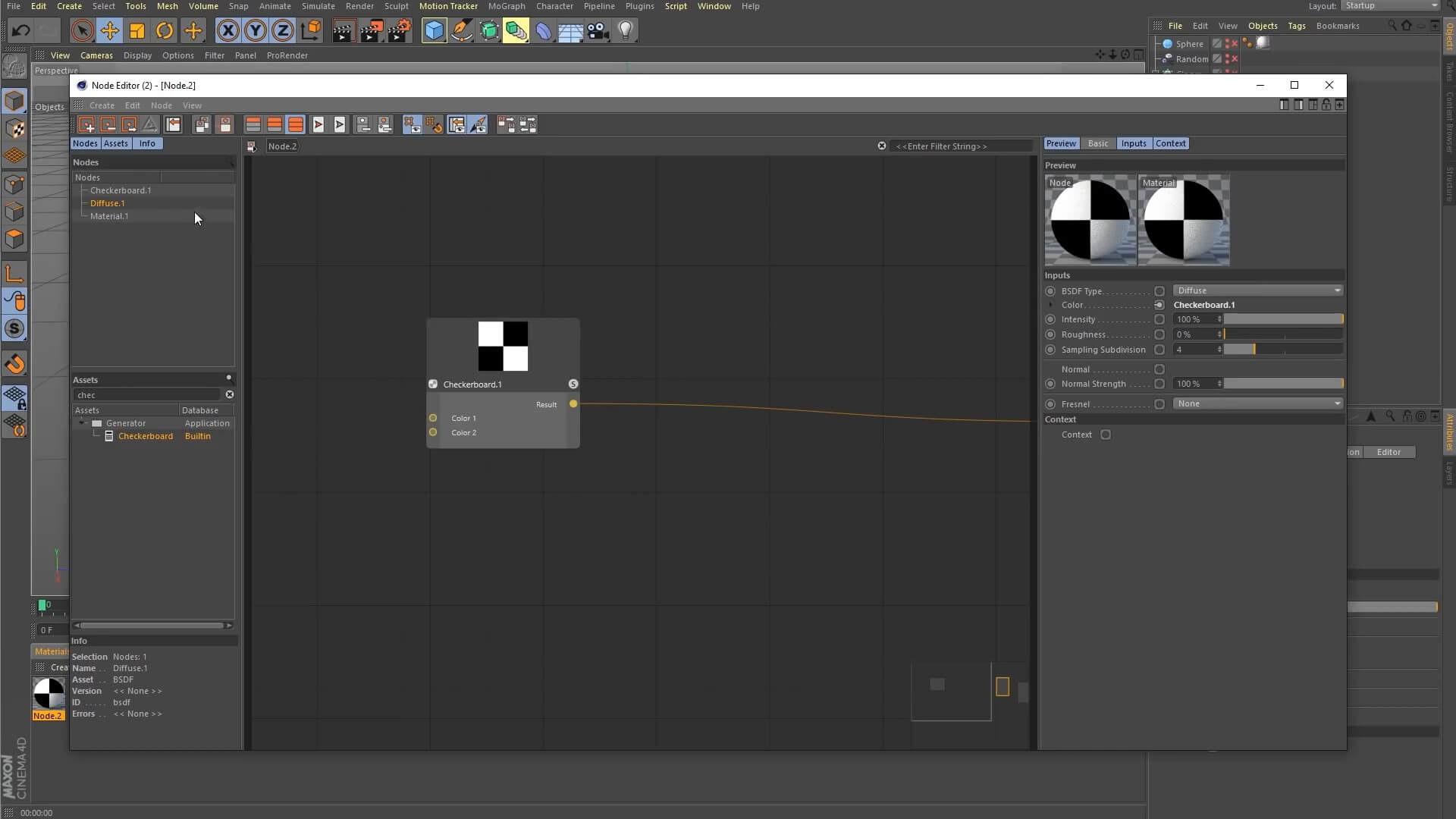Open the BSDF Type Diffuse dropdown
Image resolution: width=1456 pixels, height=819 pixels.
coord(1257,290)
